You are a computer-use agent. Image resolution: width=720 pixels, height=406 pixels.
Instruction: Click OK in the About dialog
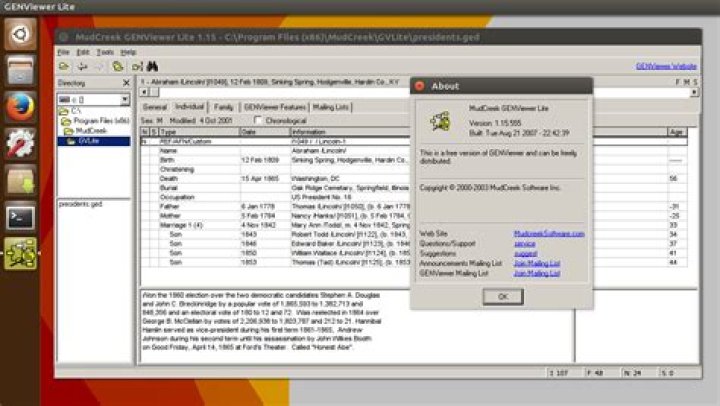pos(503,297)
